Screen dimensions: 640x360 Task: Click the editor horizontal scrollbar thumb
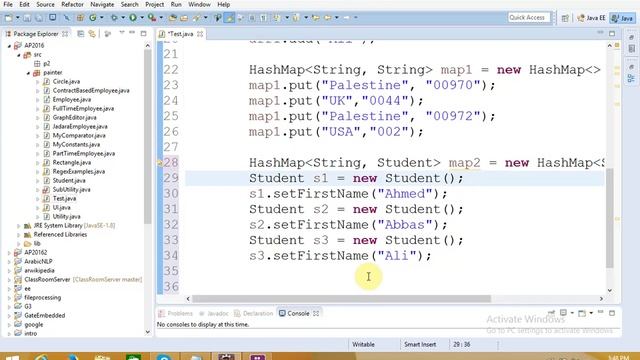(341, 299)
